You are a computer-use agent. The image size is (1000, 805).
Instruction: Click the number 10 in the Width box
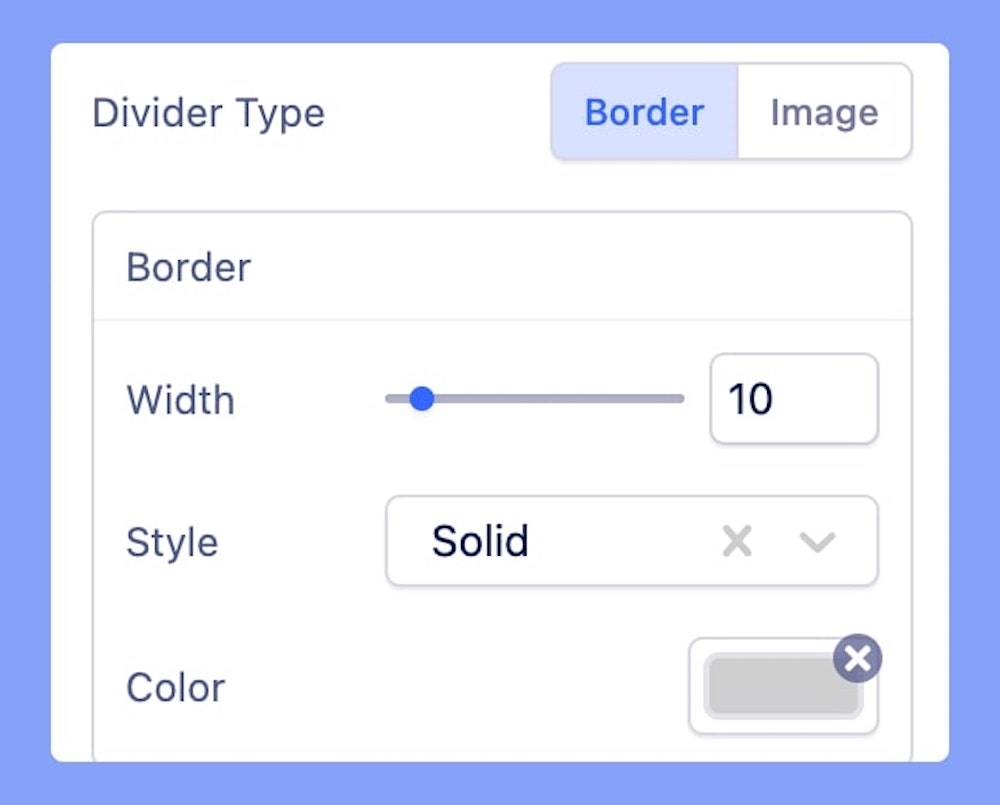[x=750, y=400]
